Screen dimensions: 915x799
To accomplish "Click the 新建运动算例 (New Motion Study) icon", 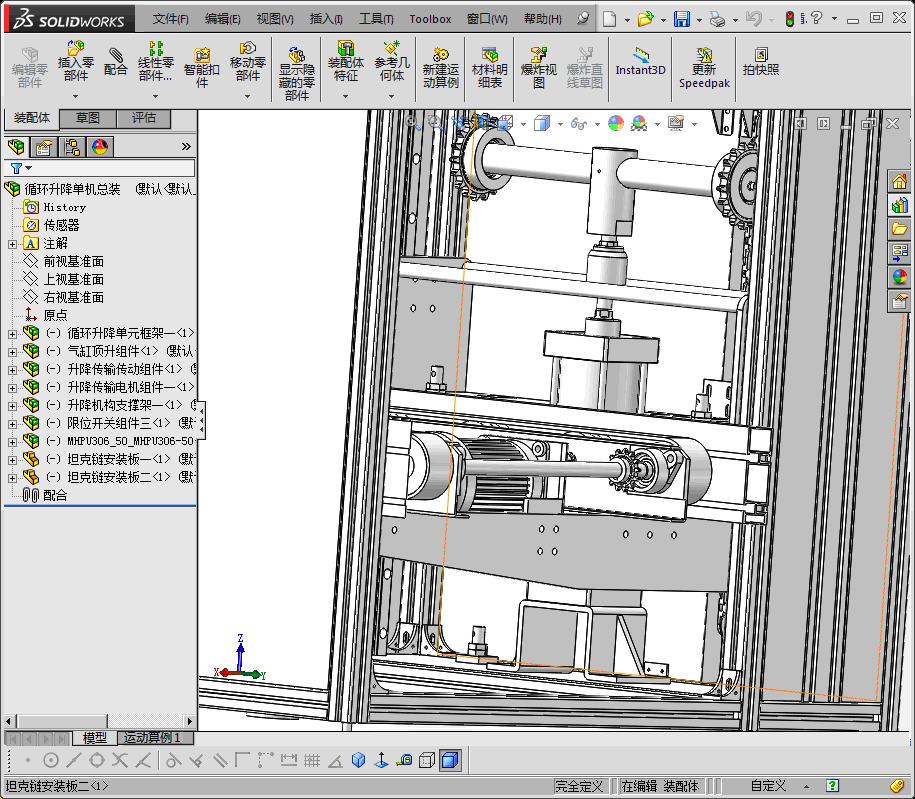I will [x=440, y=57].
